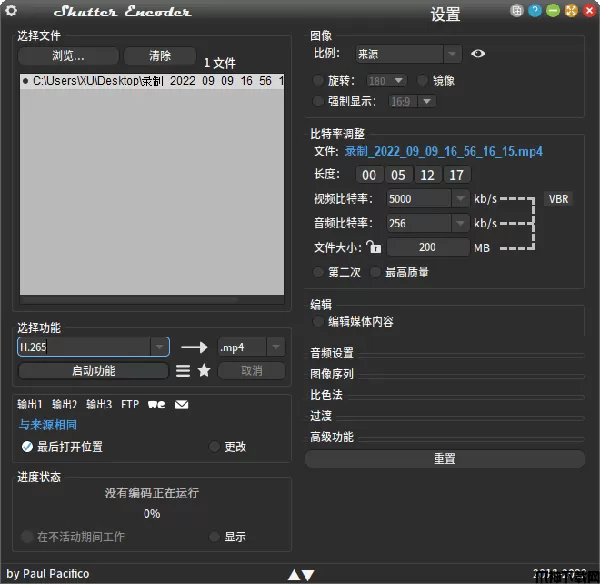Screen dimensions: 600x584
Task: Click the star favorites icon
Action: tap(204, 371)
